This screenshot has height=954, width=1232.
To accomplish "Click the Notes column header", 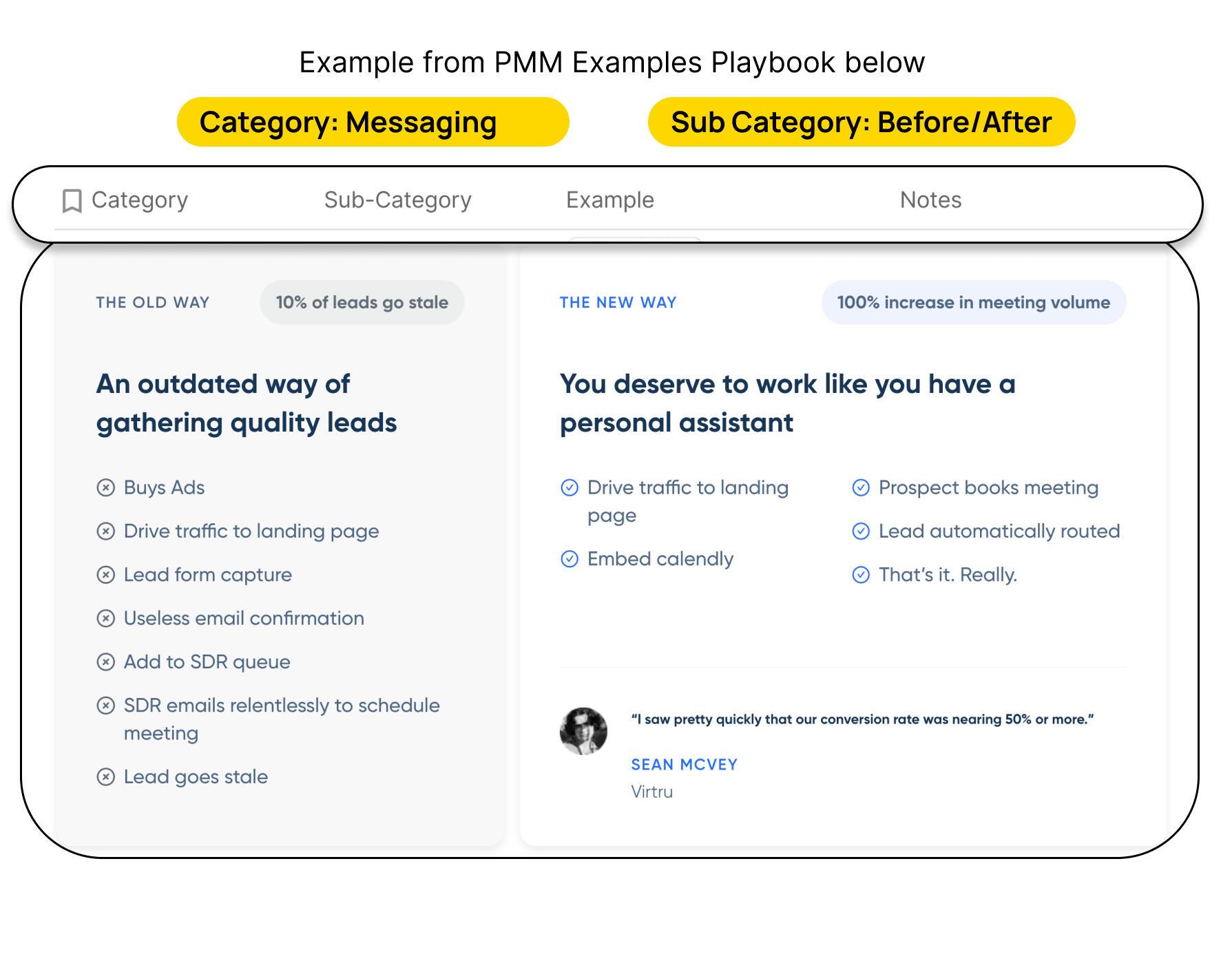I will [x=930, y=200].
